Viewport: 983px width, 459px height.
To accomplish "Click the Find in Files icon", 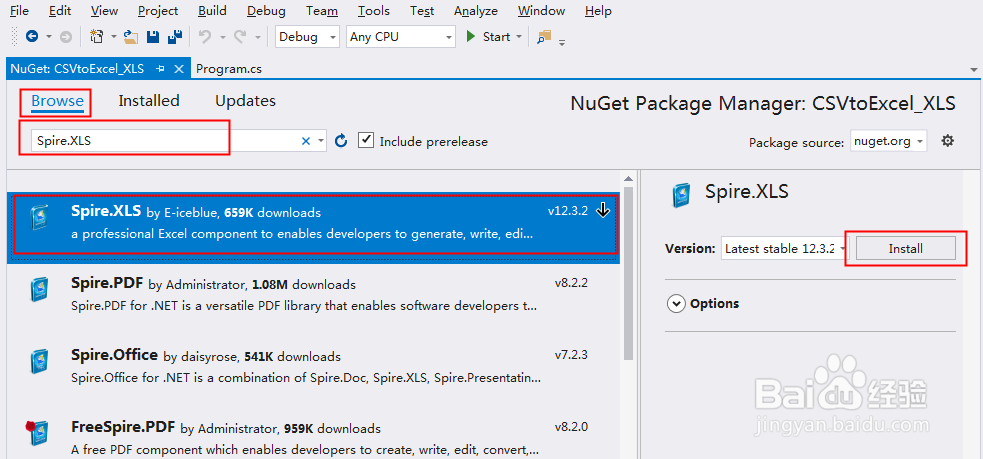I will coord(544,37).
